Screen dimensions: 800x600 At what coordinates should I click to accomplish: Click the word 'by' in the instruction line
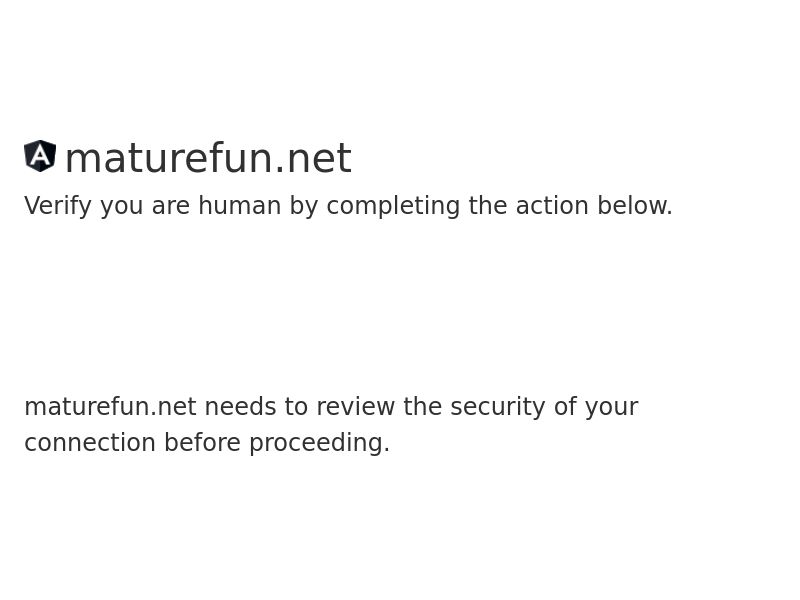(304, 206)
